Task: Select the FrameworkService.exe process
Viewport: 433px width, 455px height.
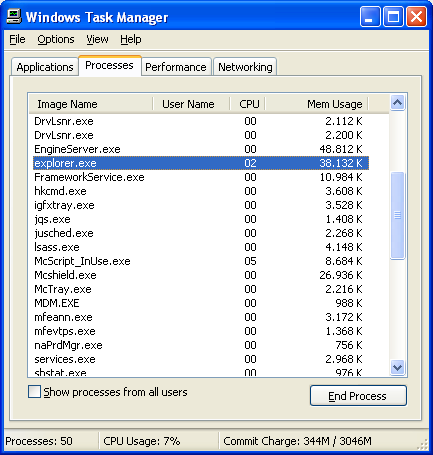Action: point(201,177)
